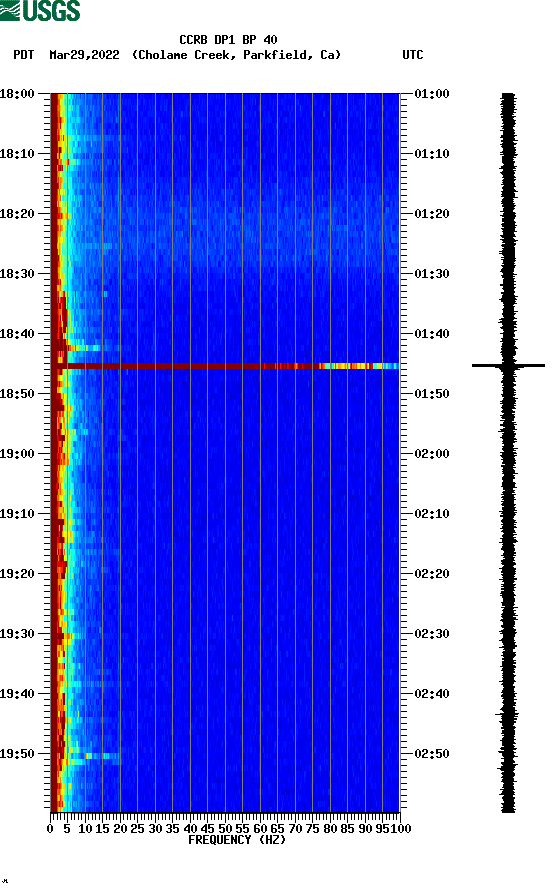Viewport: 552px width, 892px height.
Task: Click the date Mar29,2022
Action: pos(84,55)
